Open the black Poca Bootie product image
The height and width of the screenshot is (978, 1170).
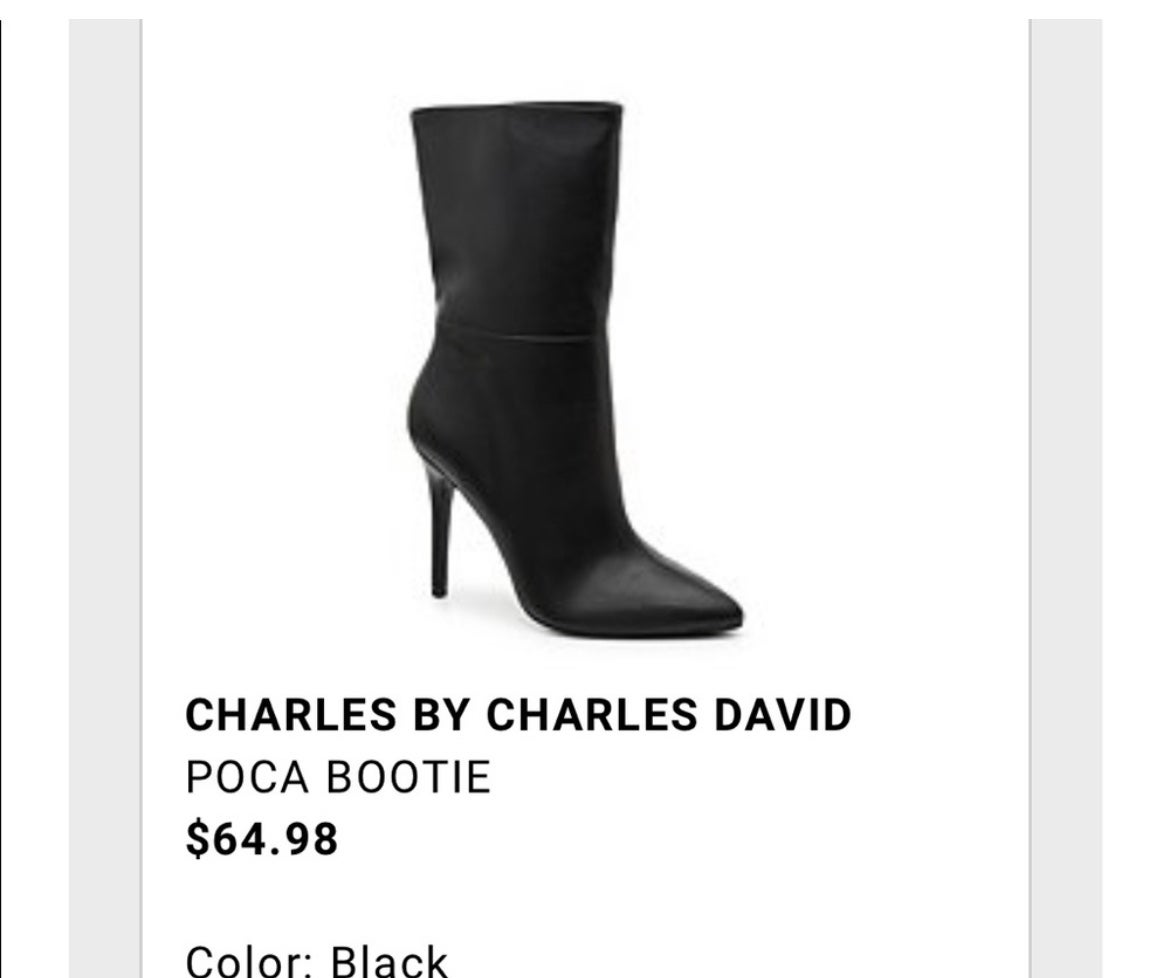[x=575, y=369]
